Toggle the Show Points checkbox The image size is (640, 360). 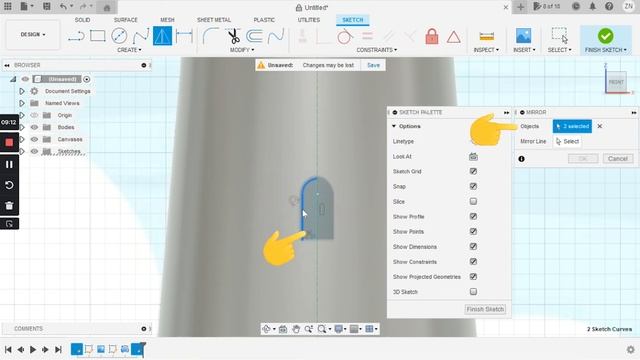point(473,231)
